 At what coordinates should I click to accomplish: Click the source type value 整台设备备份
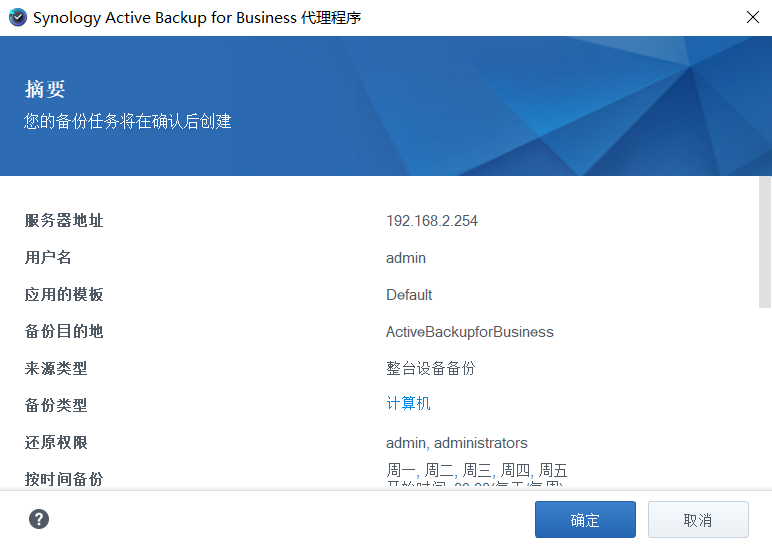430,368
